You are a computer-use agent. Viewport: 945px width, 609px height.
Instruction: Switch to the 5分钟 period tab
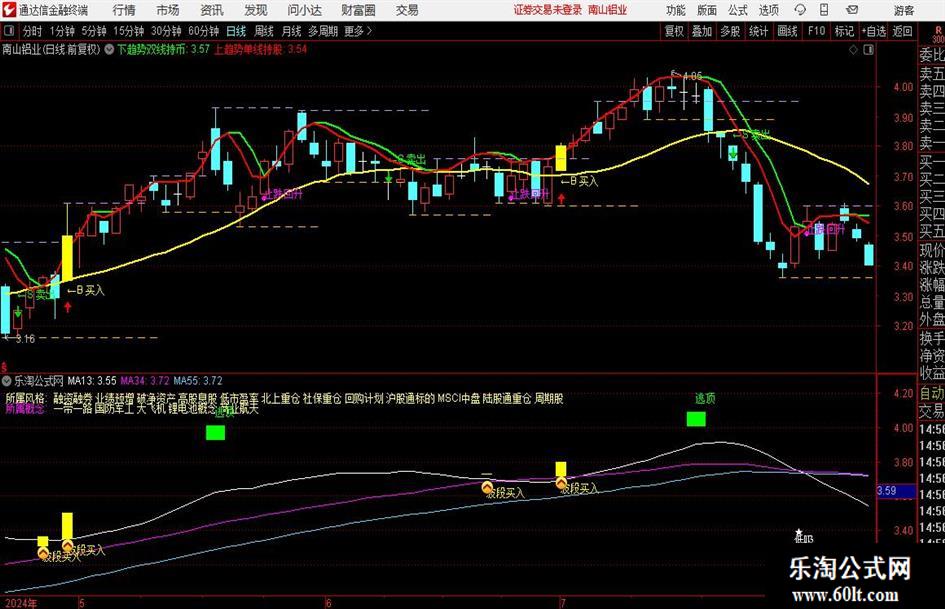point(94,31)
